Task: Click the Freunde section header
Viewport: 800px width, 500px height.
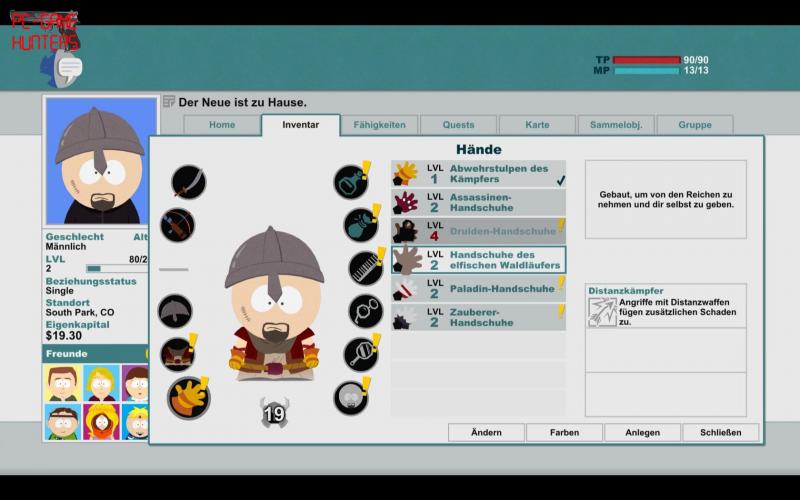Action: click(x=95, y=354)
